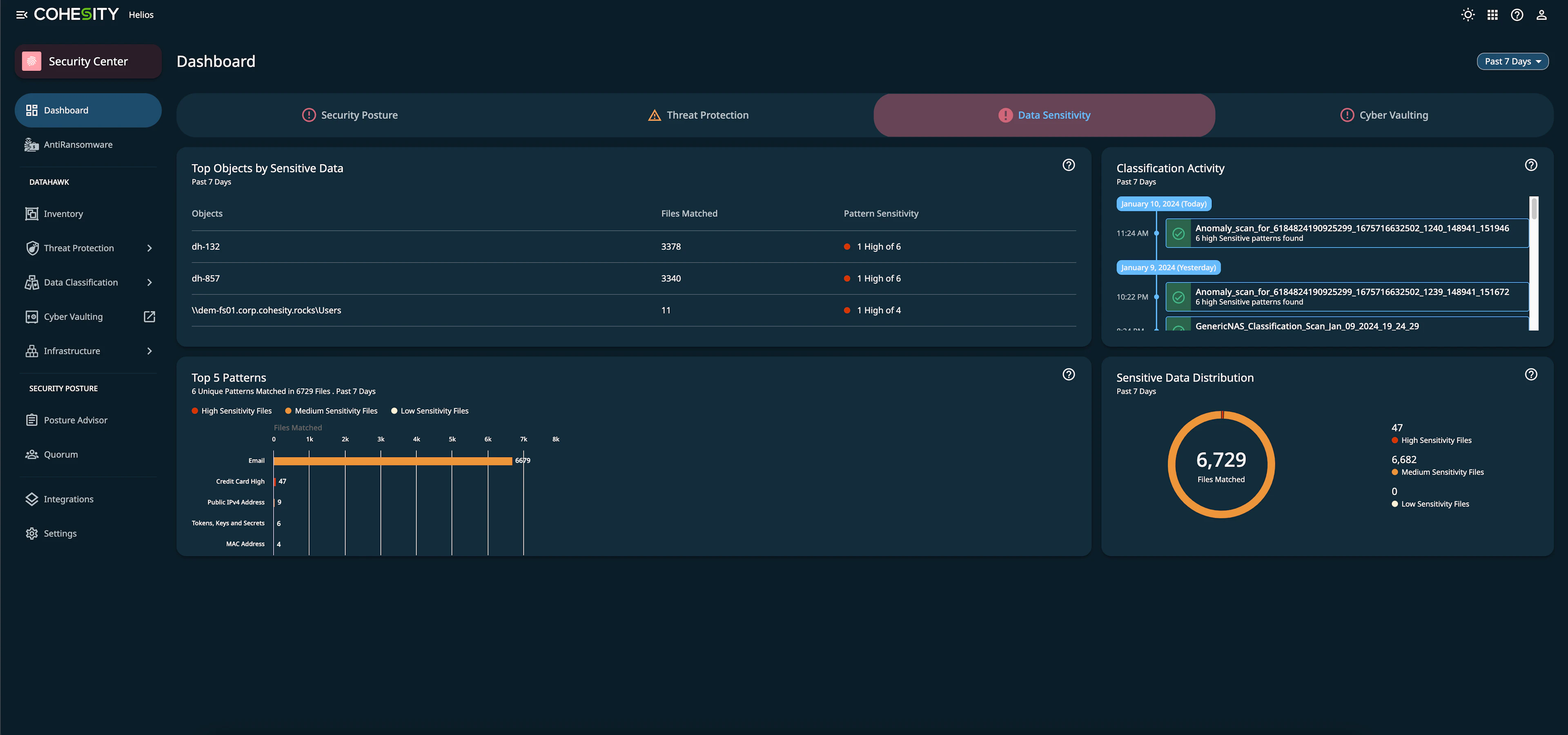Open Settings from the sidebar
Image resolution: width=1568 pixels, height=735 pixels.
click(x=60, y=533)
